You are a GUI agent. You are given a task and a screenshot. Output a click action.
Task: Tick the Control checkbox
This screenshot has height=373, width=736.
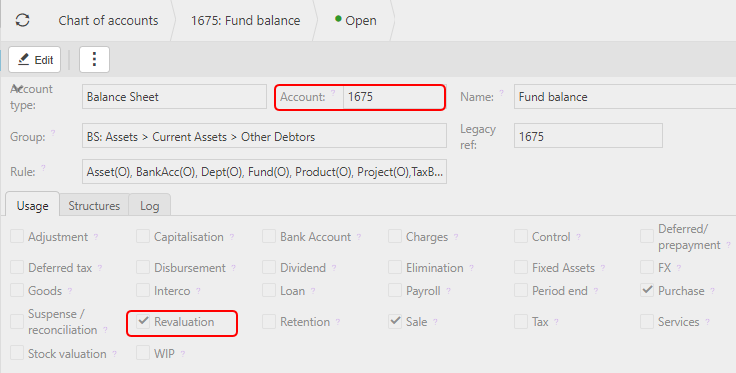(x=521, y=236)
